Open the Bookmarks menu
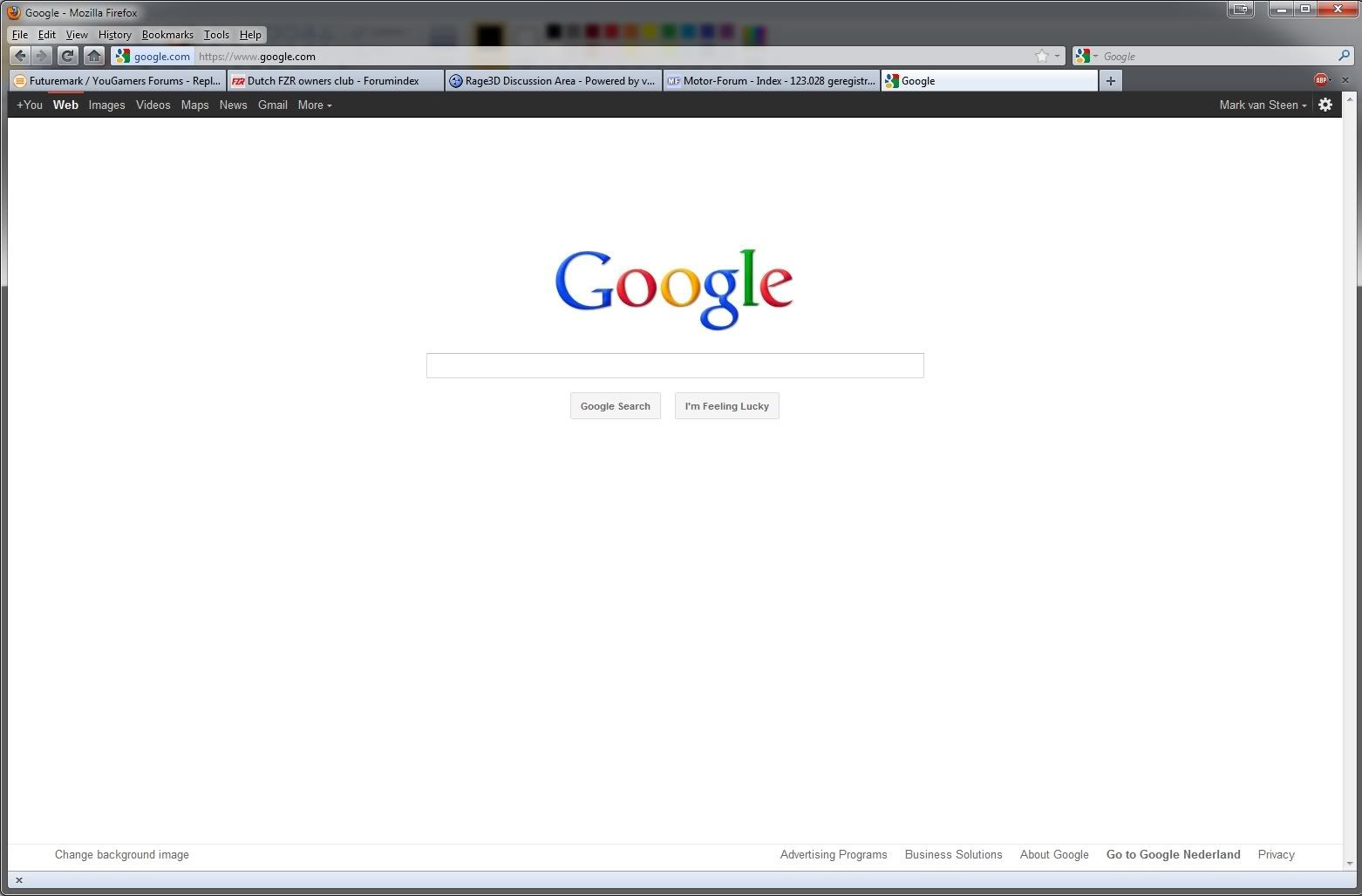Screen dimensions: 1362x896 (167, 35)
